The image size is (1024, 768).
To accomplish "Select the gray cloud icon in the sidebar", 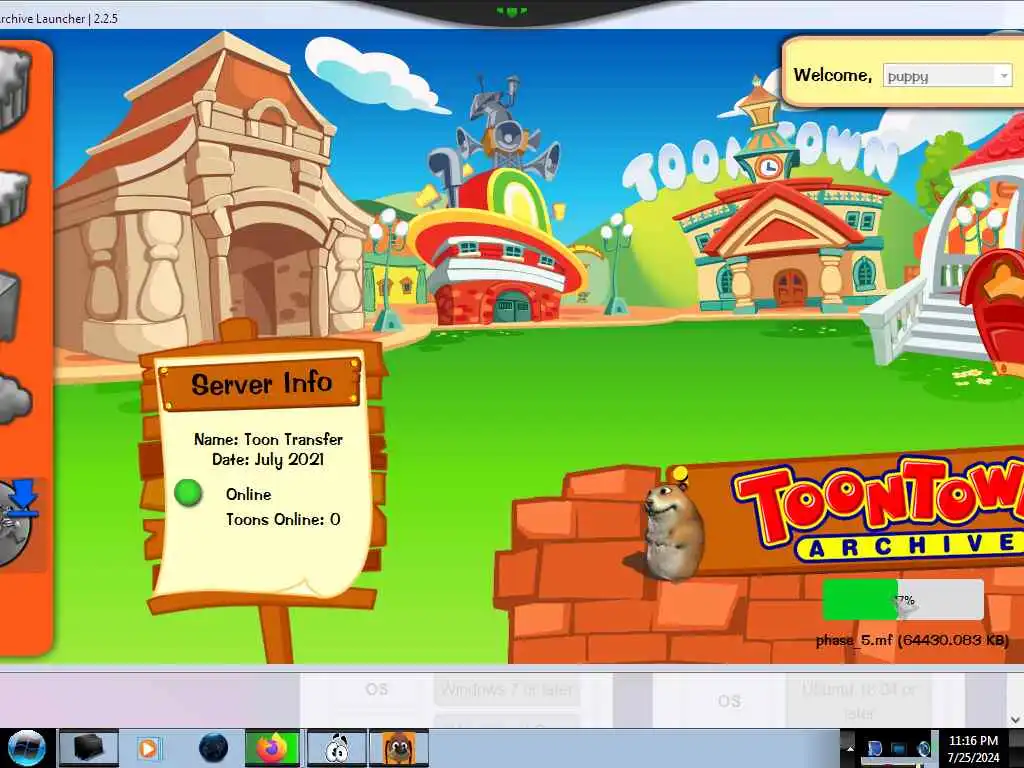I will (14, 398).
